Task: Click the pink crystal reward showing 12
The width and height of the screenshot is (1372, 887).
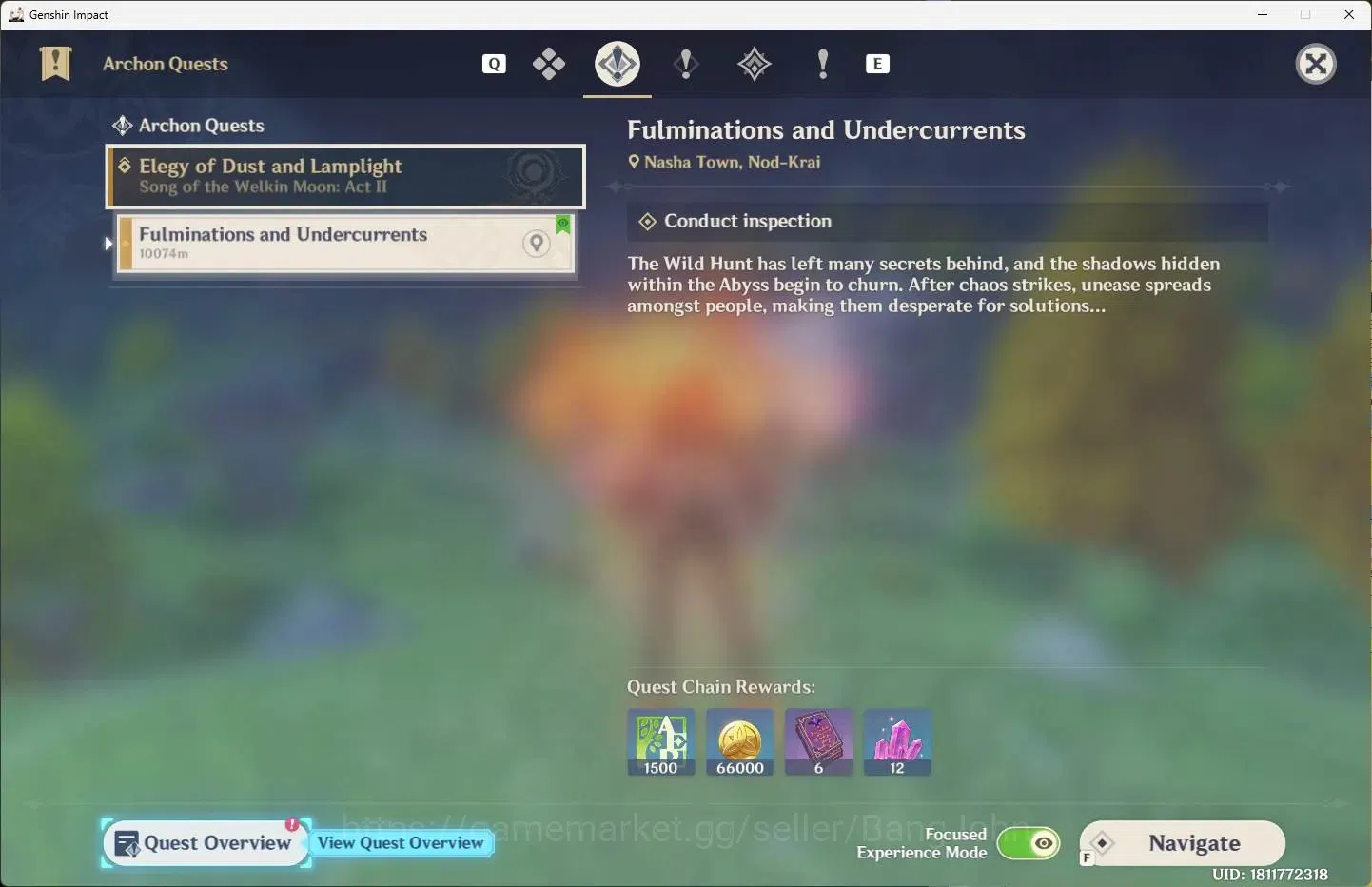Action: point(897,742)
